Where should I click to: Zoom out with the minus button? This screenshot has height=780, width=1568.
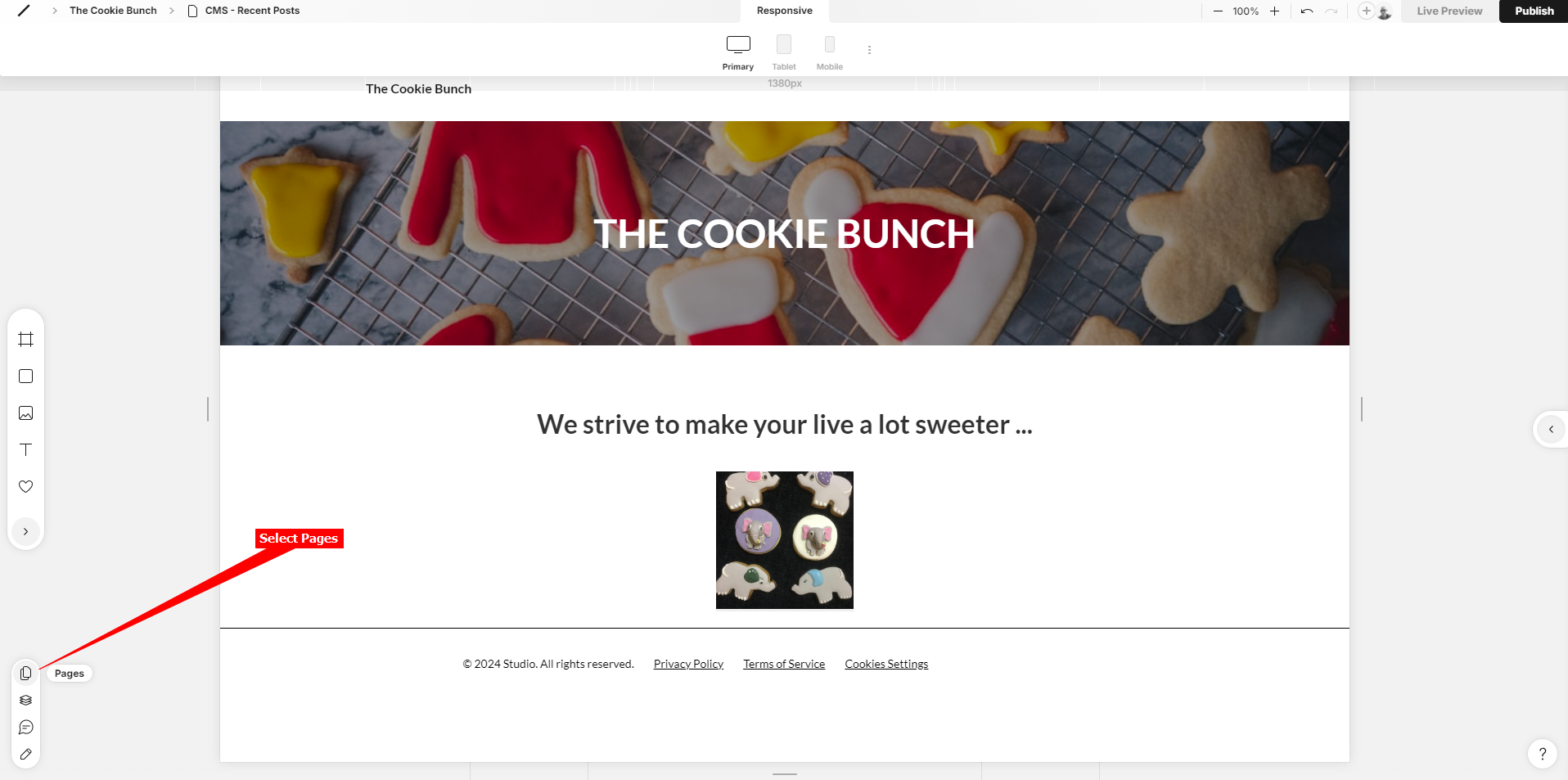point(1218,11)
